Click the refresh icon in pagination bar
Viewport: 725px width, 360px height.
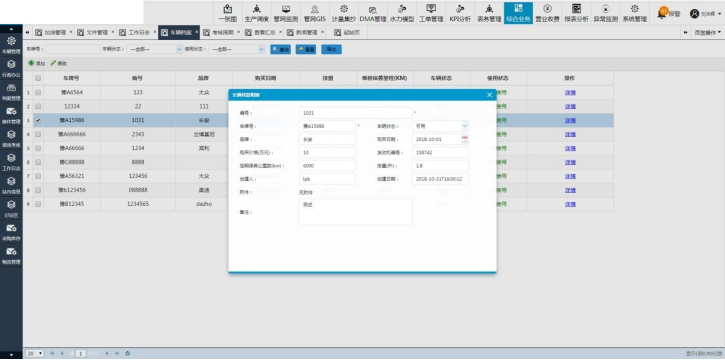(x=128, y=354)
